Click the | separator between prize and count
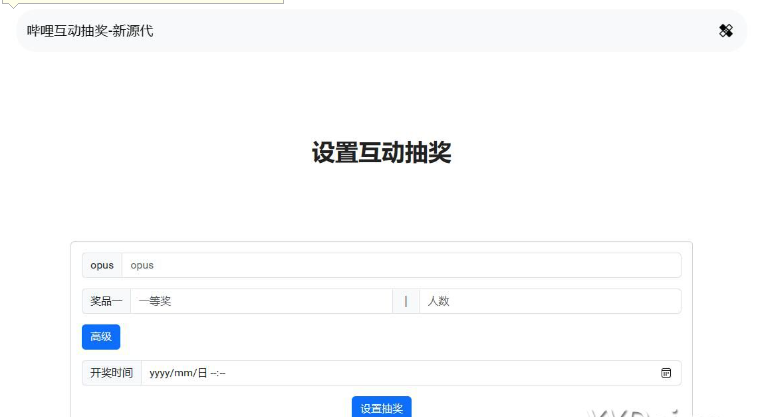 click(x=406, y=301)
